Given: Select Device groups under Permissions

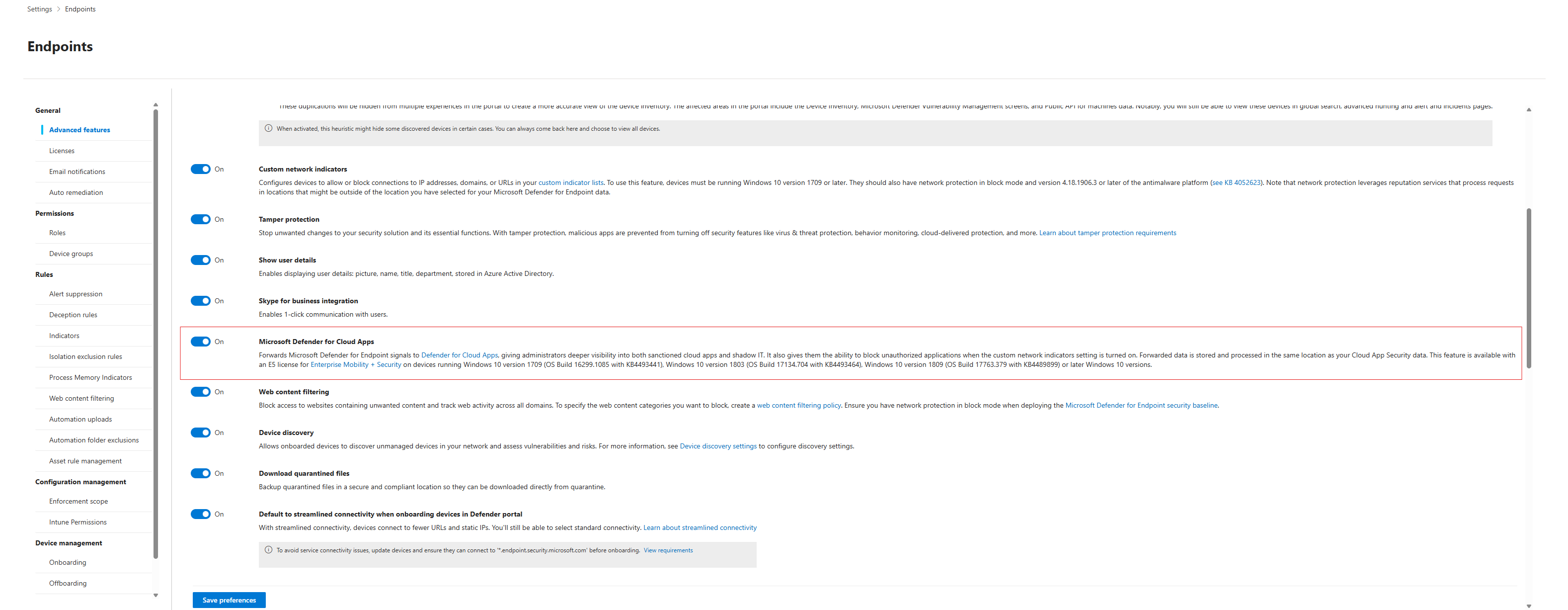Looking at the screenshot, I should pyautogui.click(x=71, y=254).
